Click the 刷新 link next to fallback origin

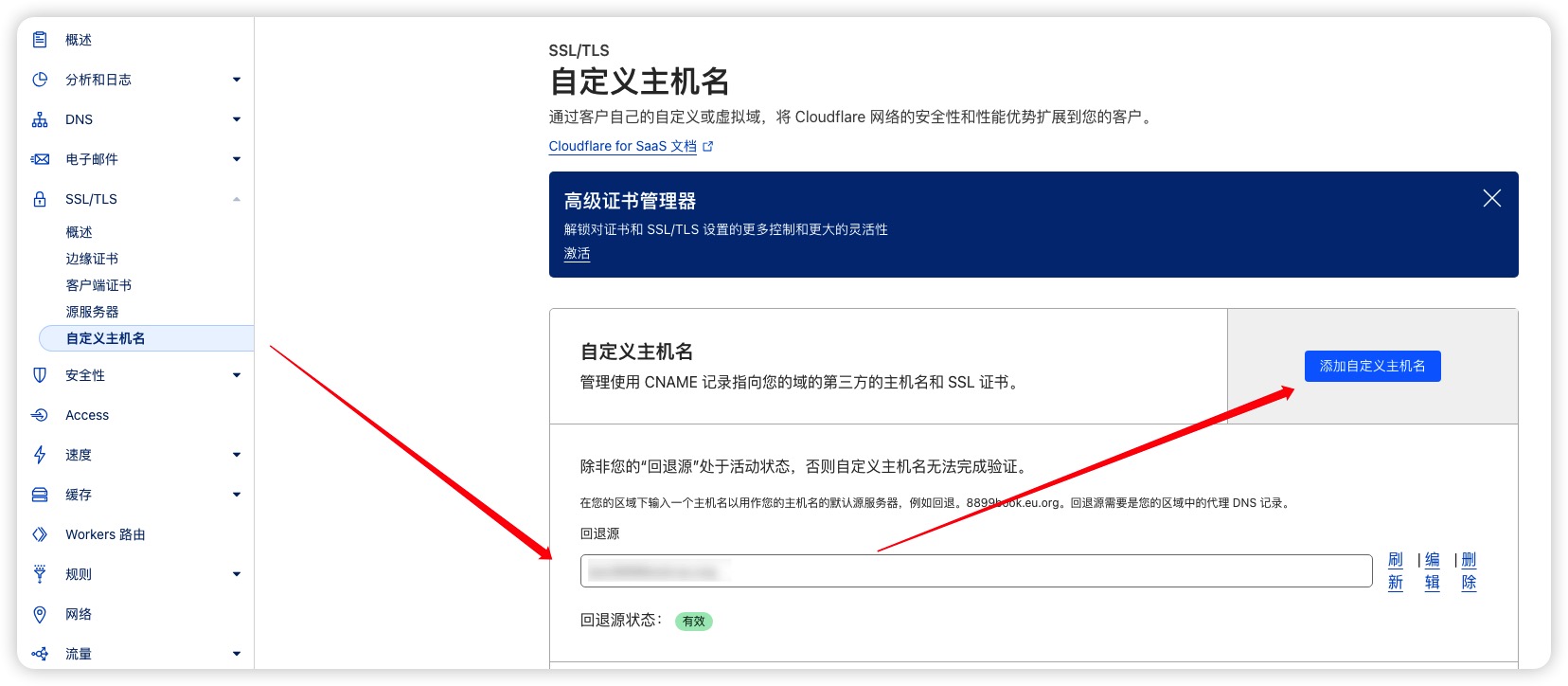[1396, 571]
